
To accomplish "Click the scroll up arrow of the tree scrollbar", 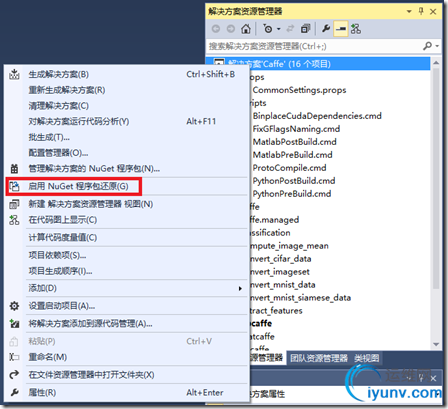I will point(436,63).
